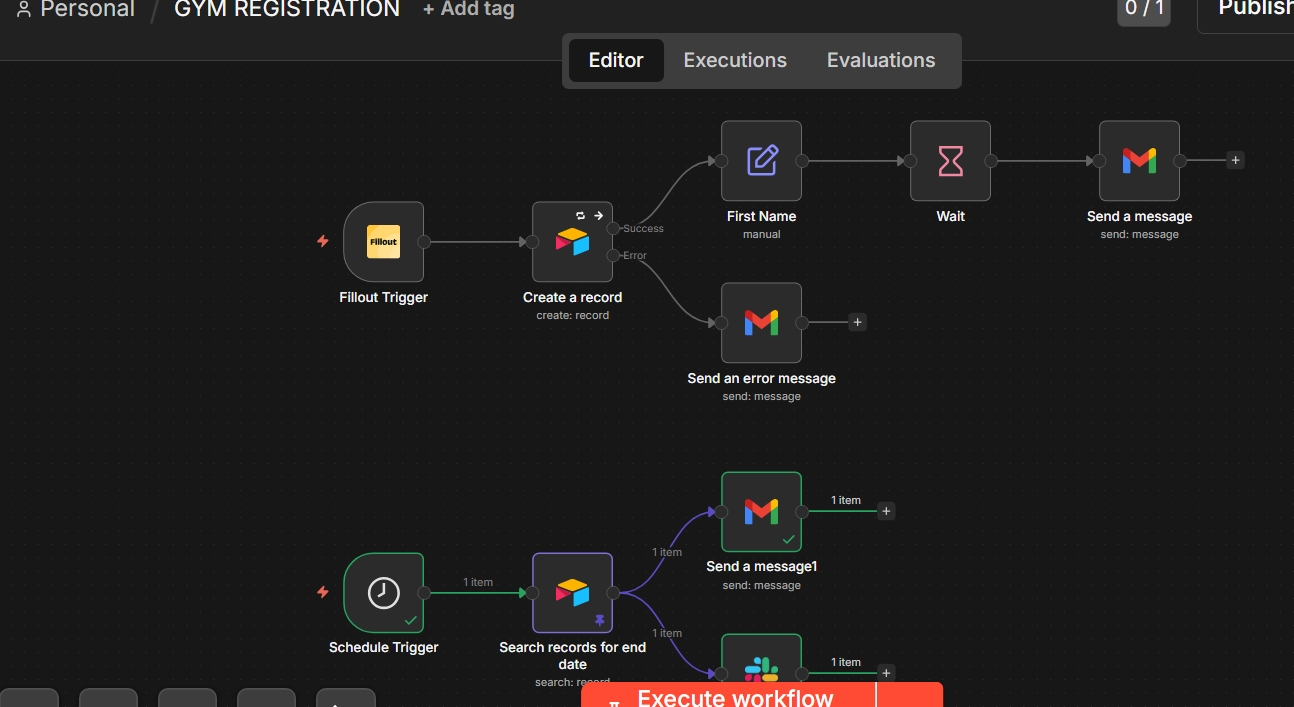1294x707 pixels.
Task: Click lightning bolt beside Schedule Trigger
Action: (x=322, y=592)
